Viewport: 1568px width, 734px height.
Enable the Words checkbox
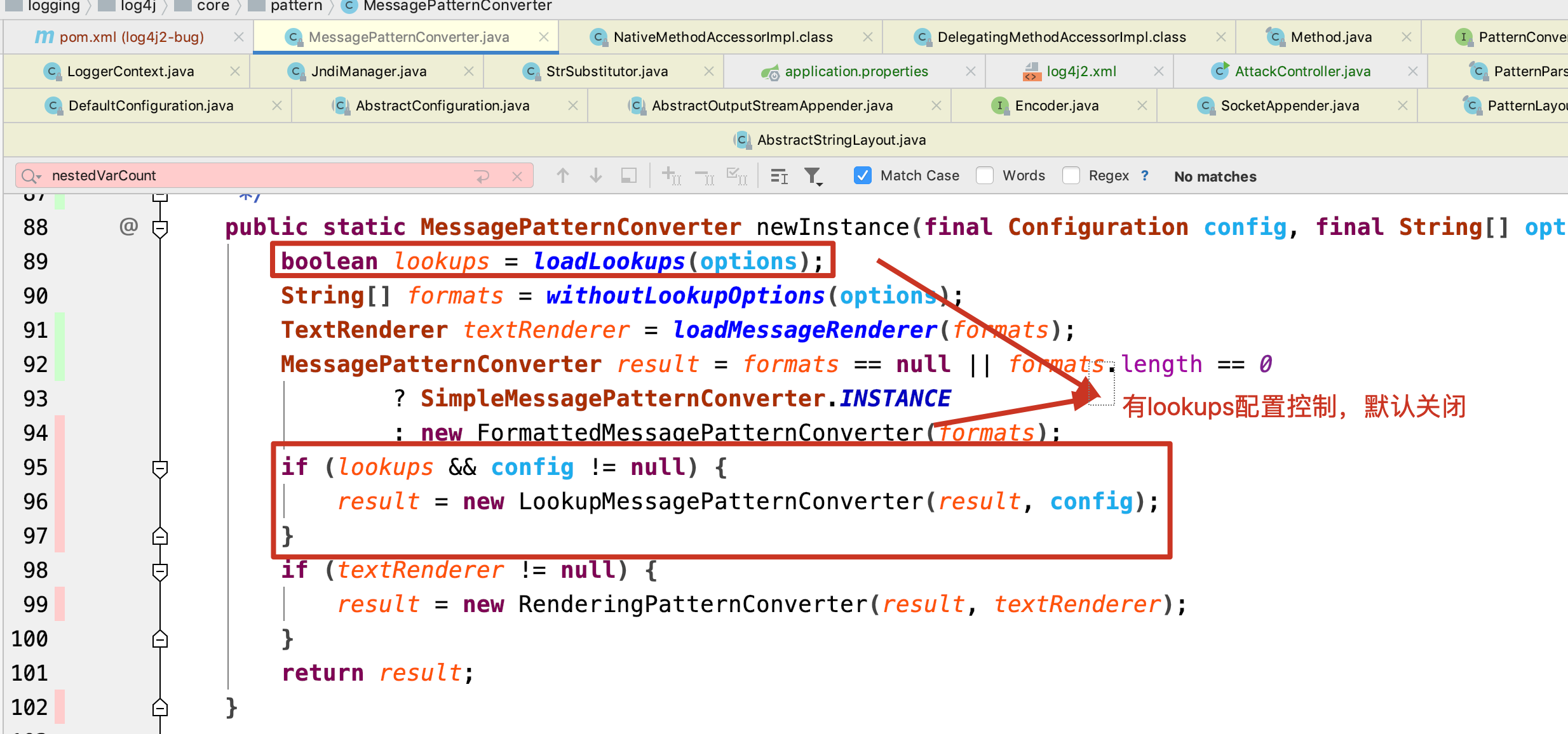985,176
